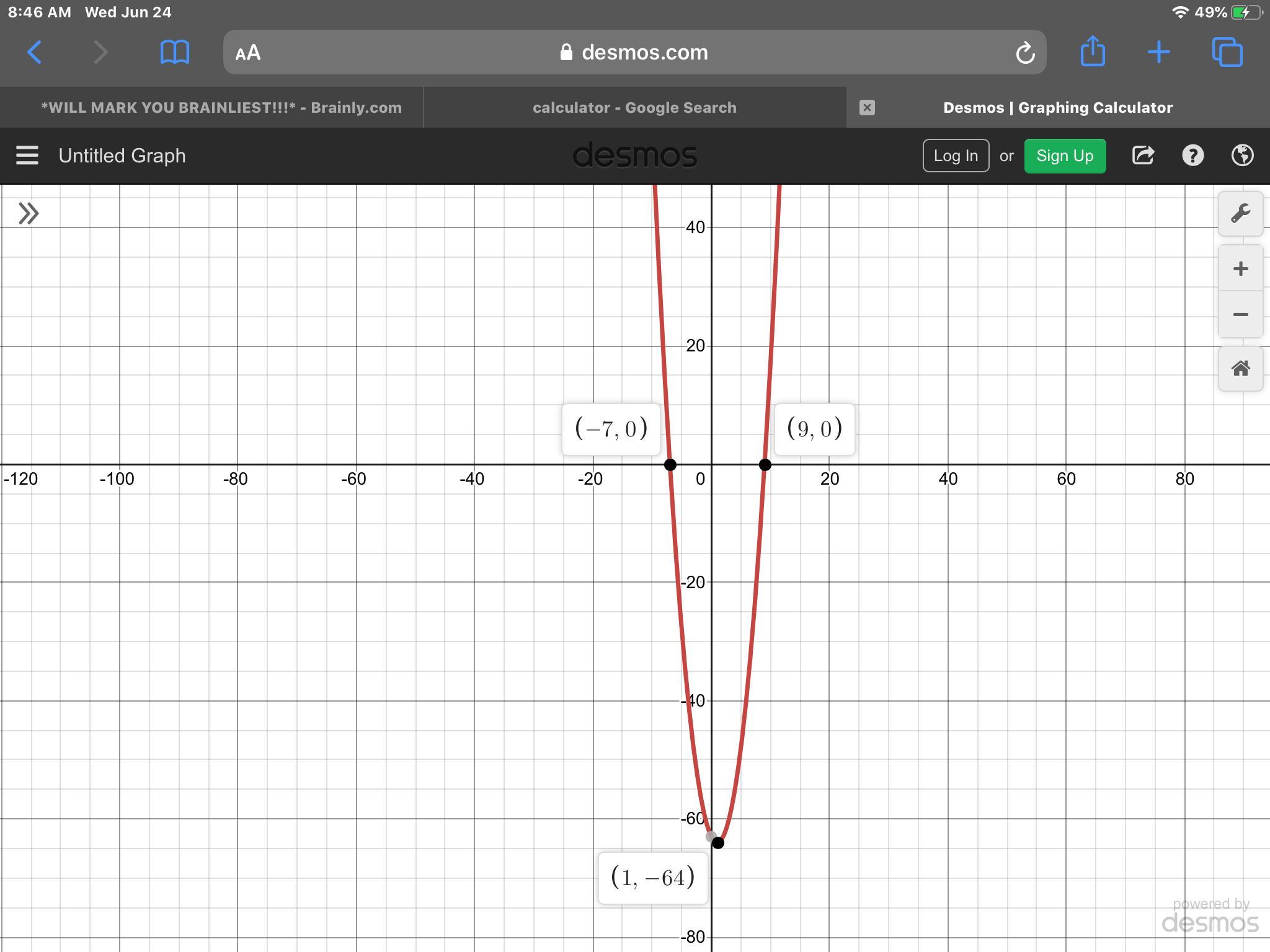
Task: Switch to calculator Google Search tab
Action: (x=634, y=108)
